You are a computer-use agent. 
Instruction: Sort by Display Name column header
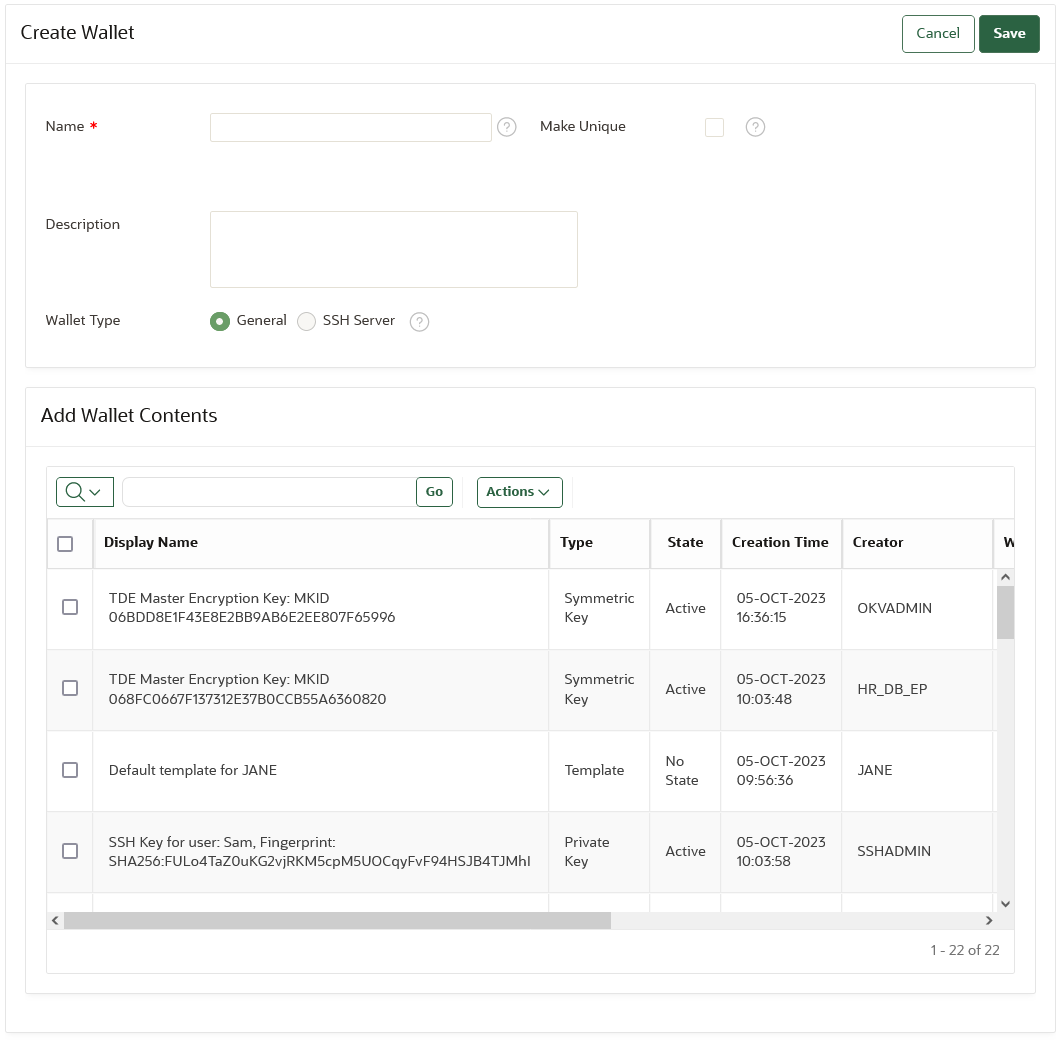pyautogui.click(x=151, y=542)
